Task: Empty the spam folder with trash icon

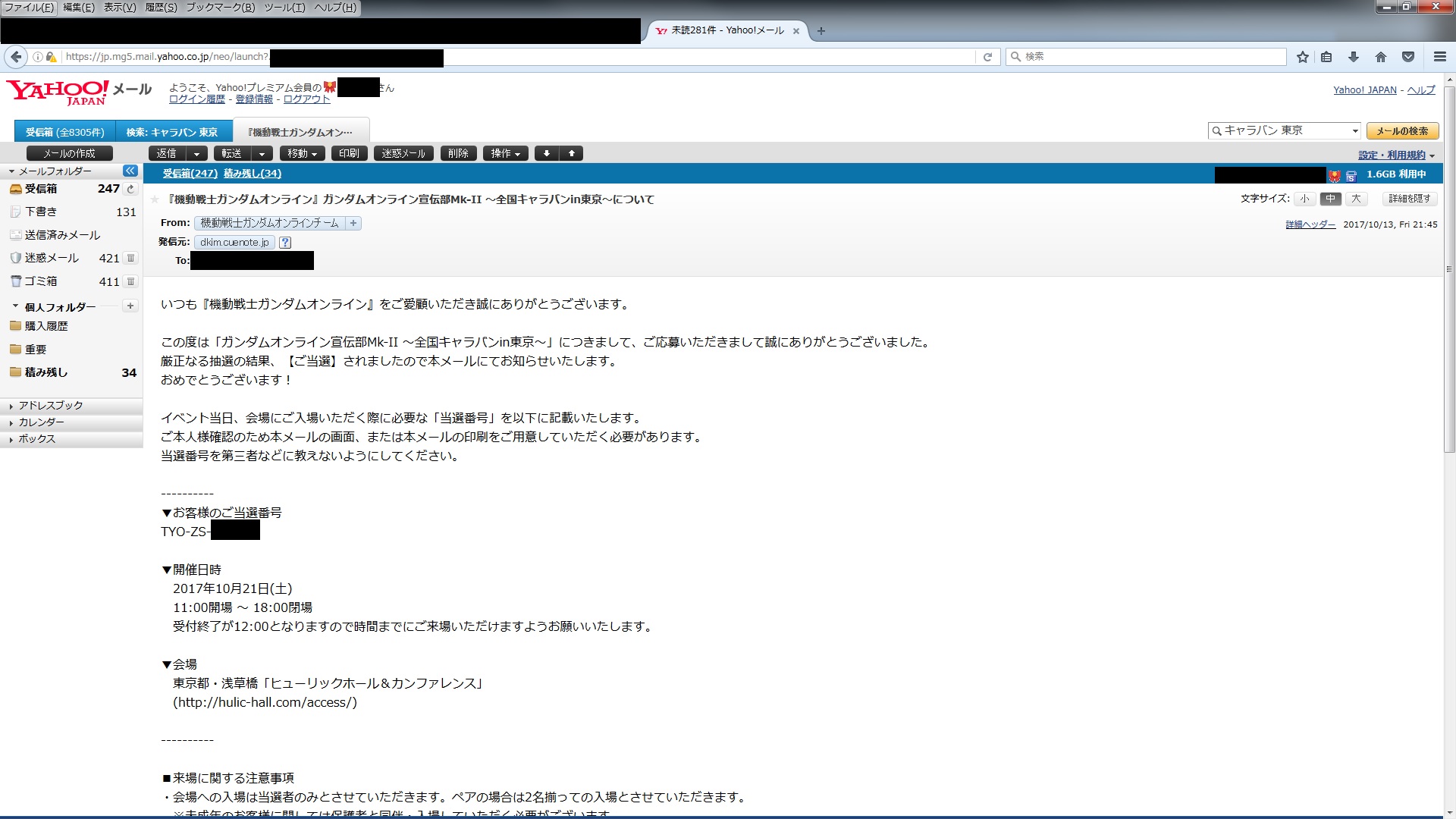Action: click(130, 259)
